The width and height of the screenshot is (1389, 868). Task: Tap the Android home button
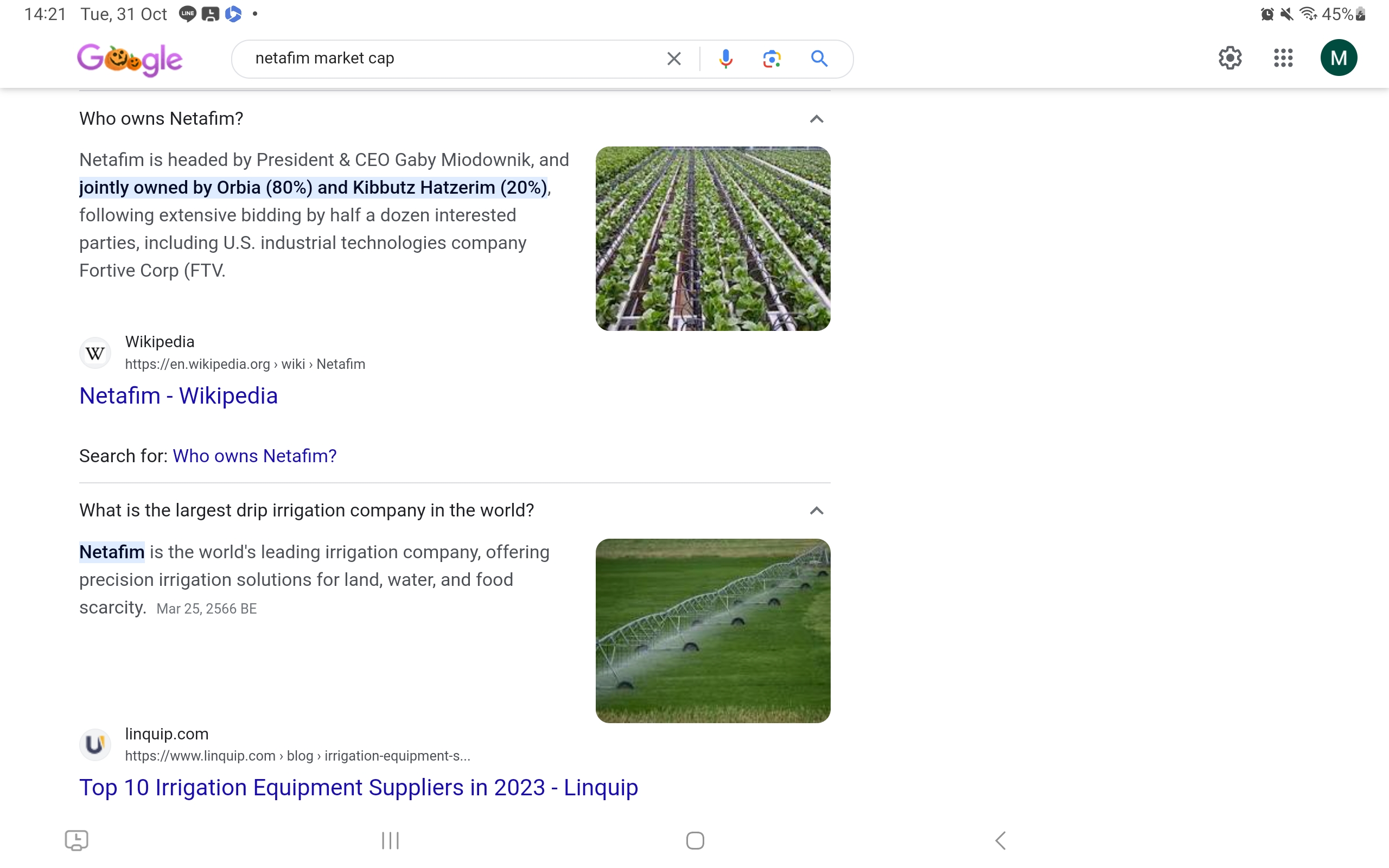(695, 840)
